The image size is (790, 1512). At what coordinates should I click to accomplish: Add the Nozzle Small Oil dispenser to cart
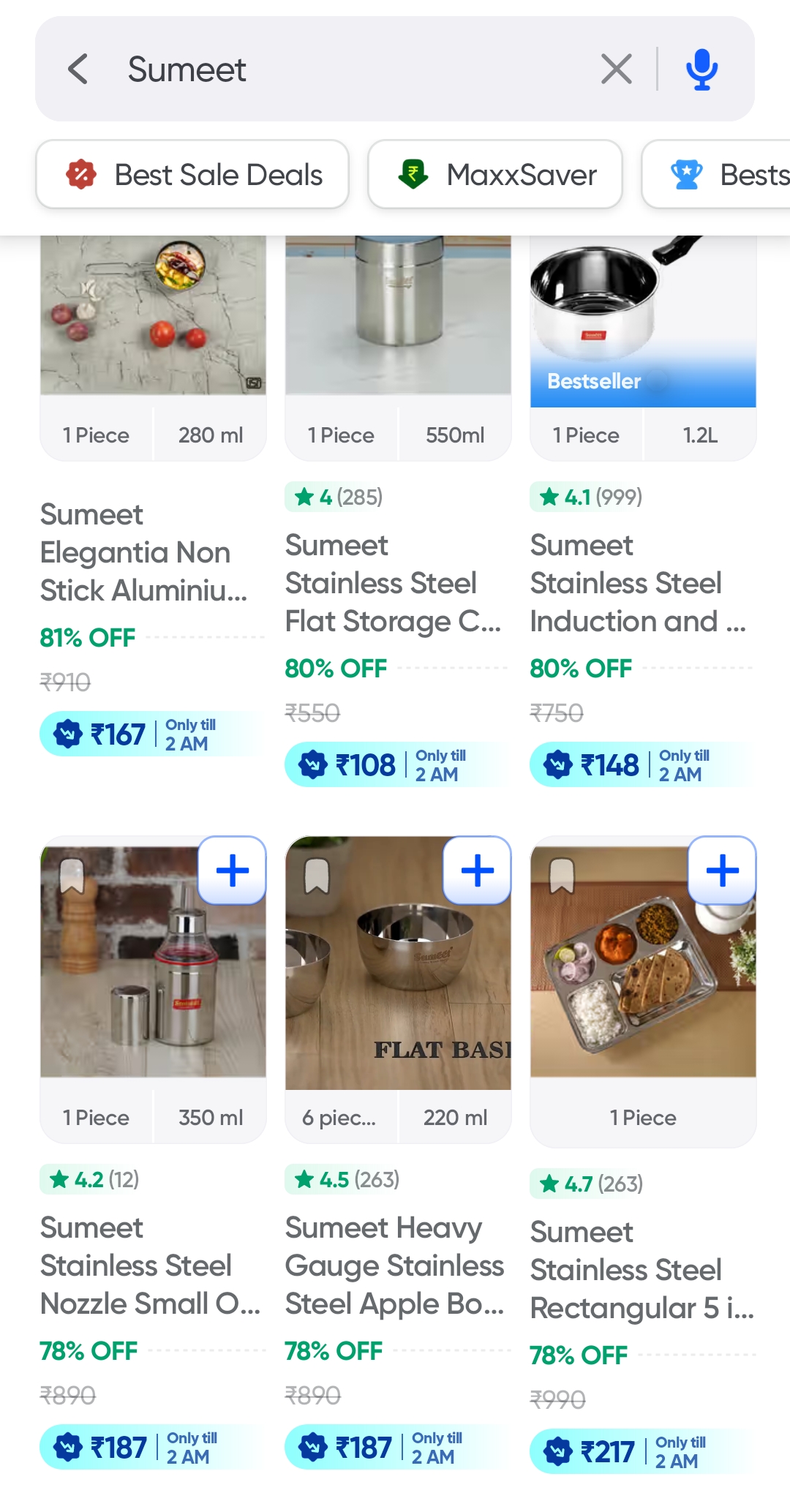233,870
